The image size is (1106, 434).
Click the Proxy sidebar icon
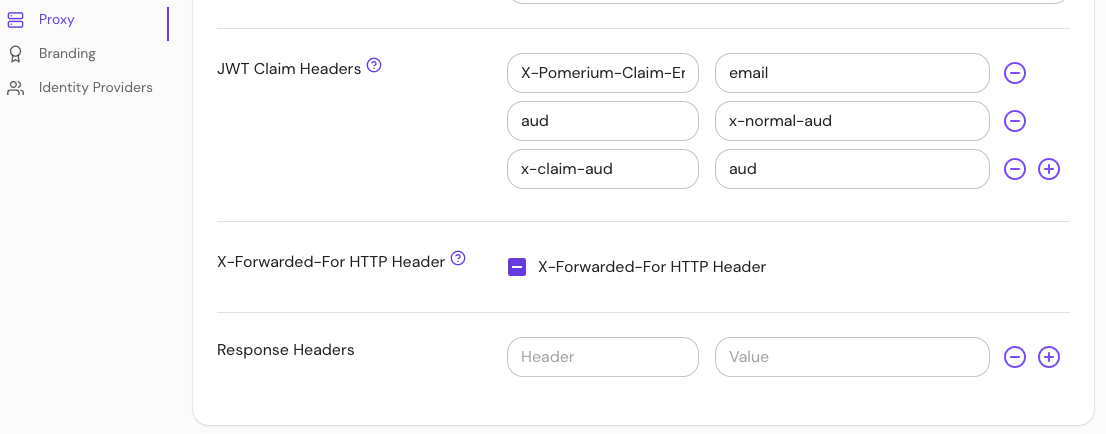click(16, 19)
